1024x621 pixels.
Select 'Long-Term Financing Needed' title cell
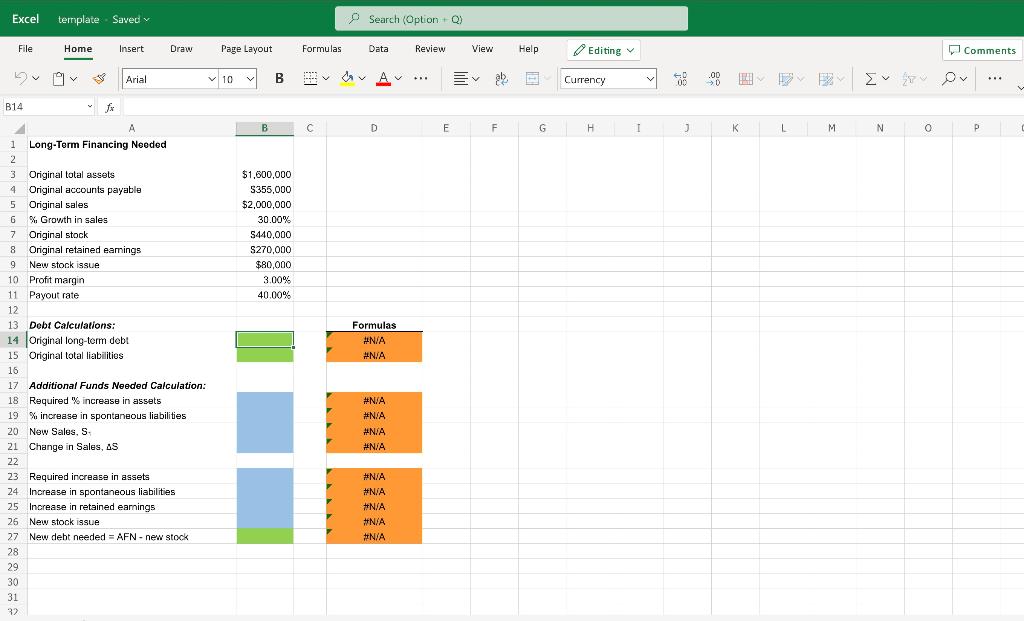pos(131,144)
